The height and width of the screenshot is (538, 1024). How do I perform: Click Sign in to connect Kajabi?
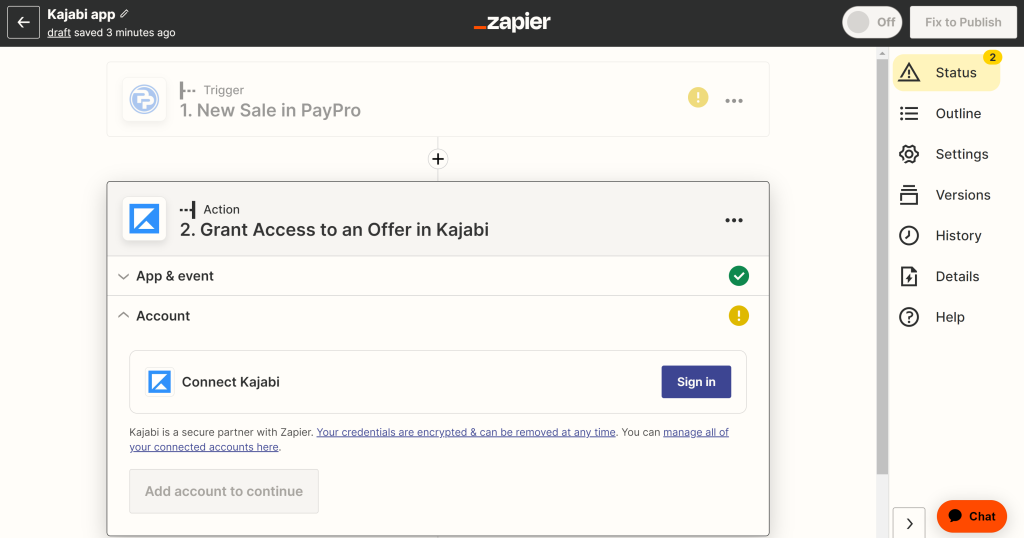coord(696,382)
